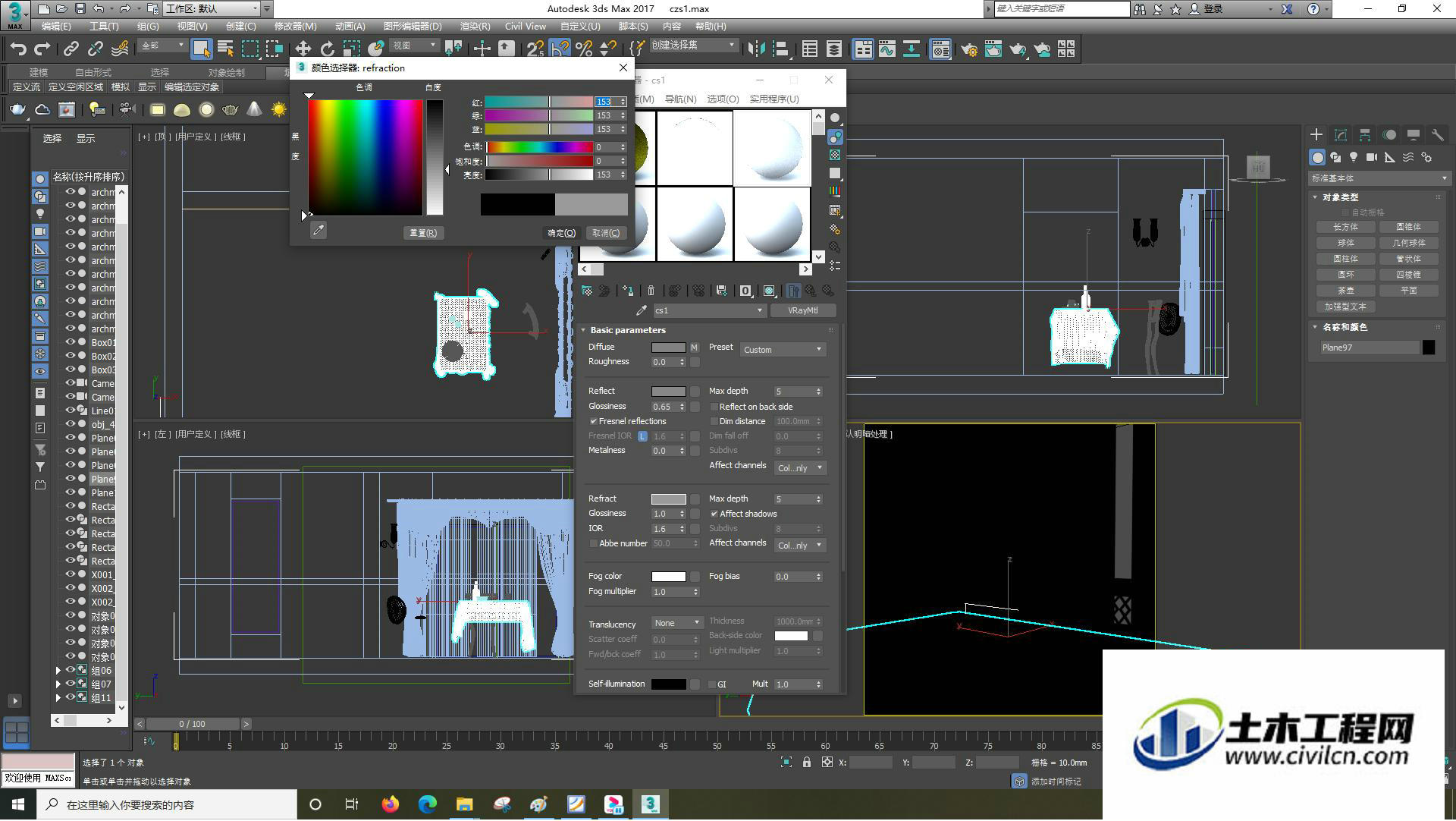Select the Select and Rotate tool

[x=327, y=49]
